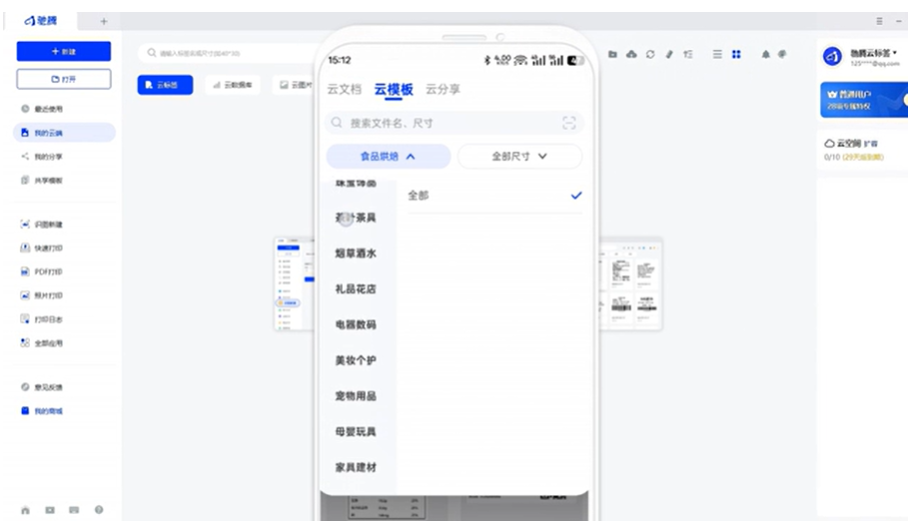Click the 意见反馈 feedback icon
The width and height of the screenshot is (911, 523).
[x=25, y=387]
